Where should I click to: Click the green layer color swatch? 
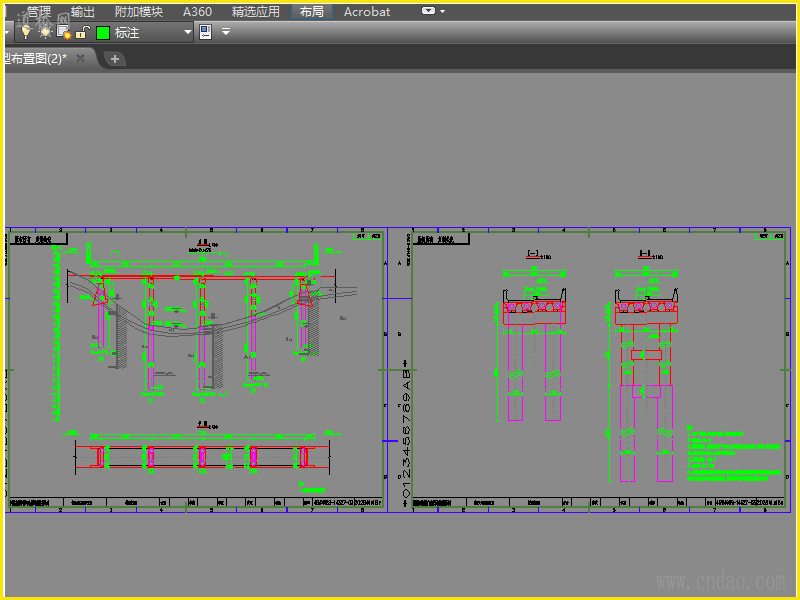tap(103, 33)
